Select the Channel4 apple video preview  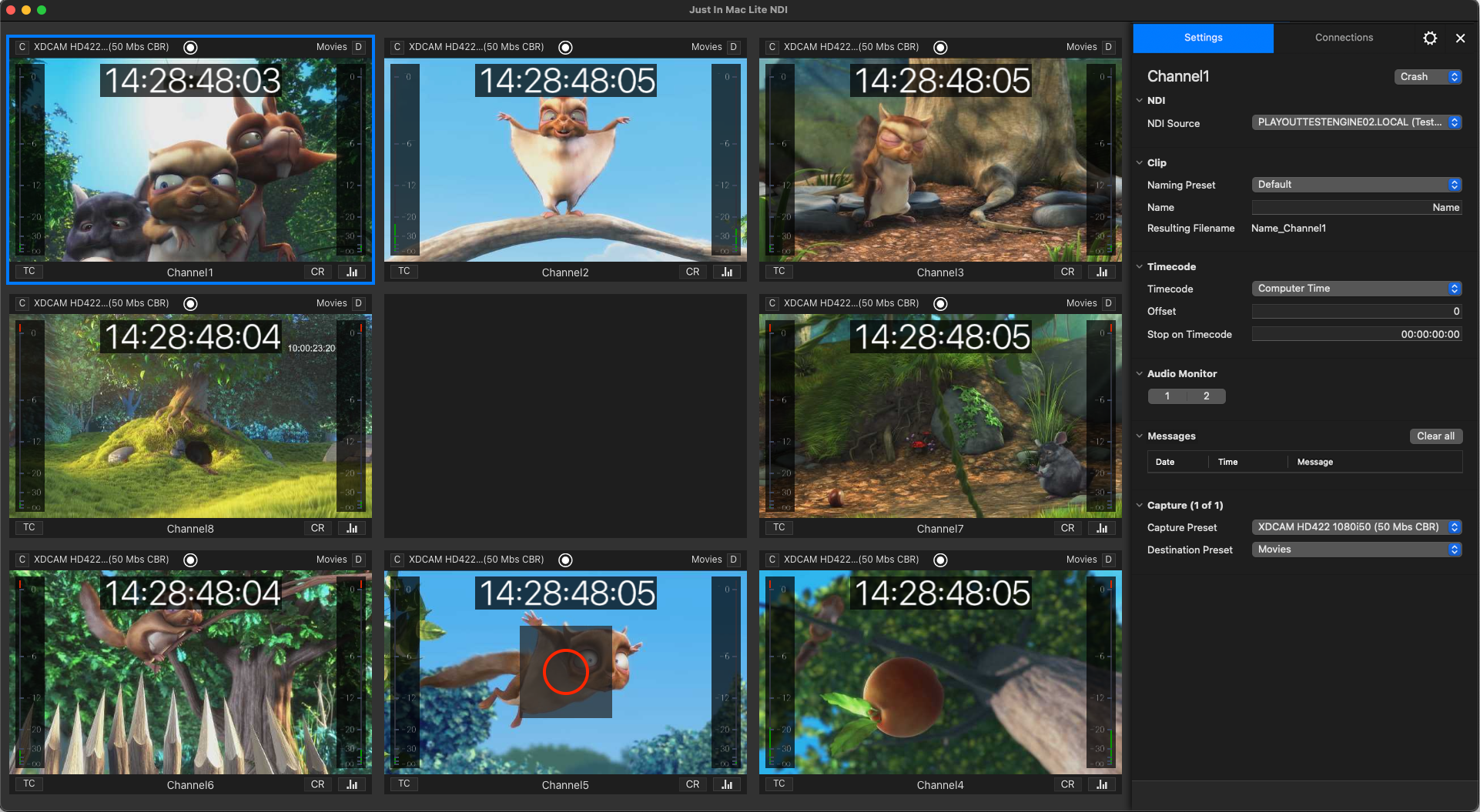940,673
